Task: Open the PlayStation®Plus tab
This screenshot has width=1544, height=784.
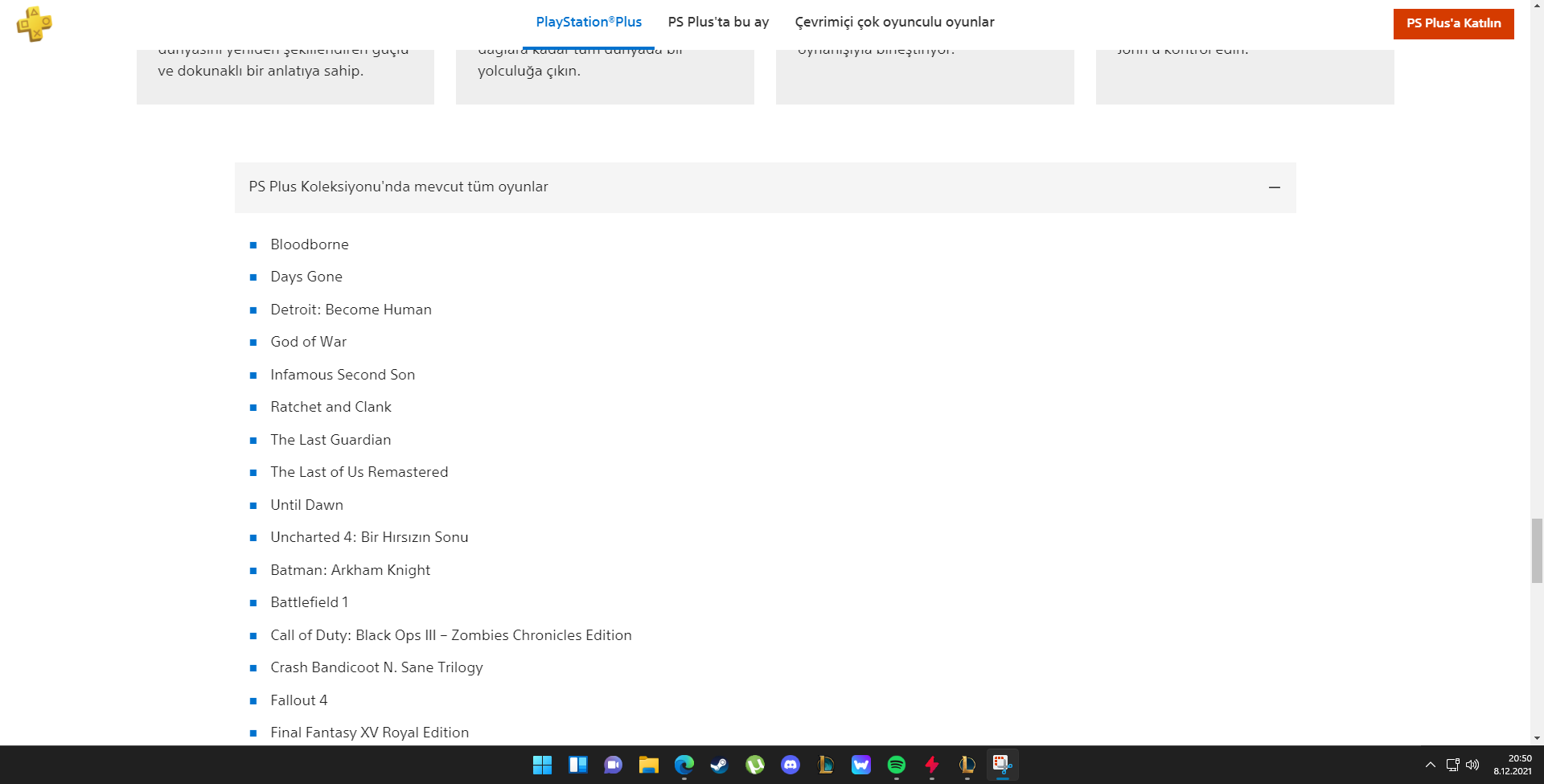Action: point(589,23)
